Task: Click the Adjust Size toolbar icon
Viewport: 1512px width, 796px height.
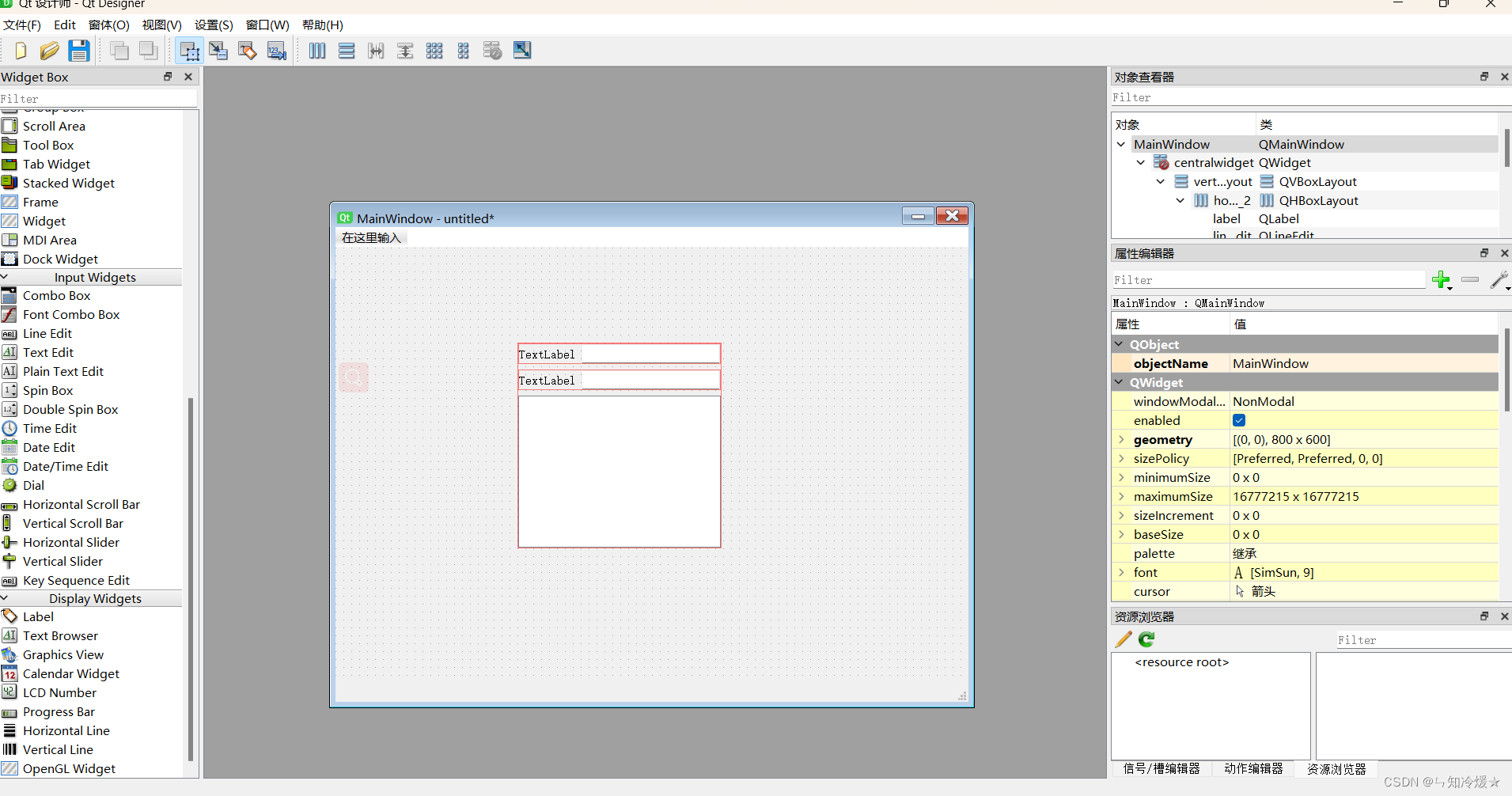Action: 522,51
